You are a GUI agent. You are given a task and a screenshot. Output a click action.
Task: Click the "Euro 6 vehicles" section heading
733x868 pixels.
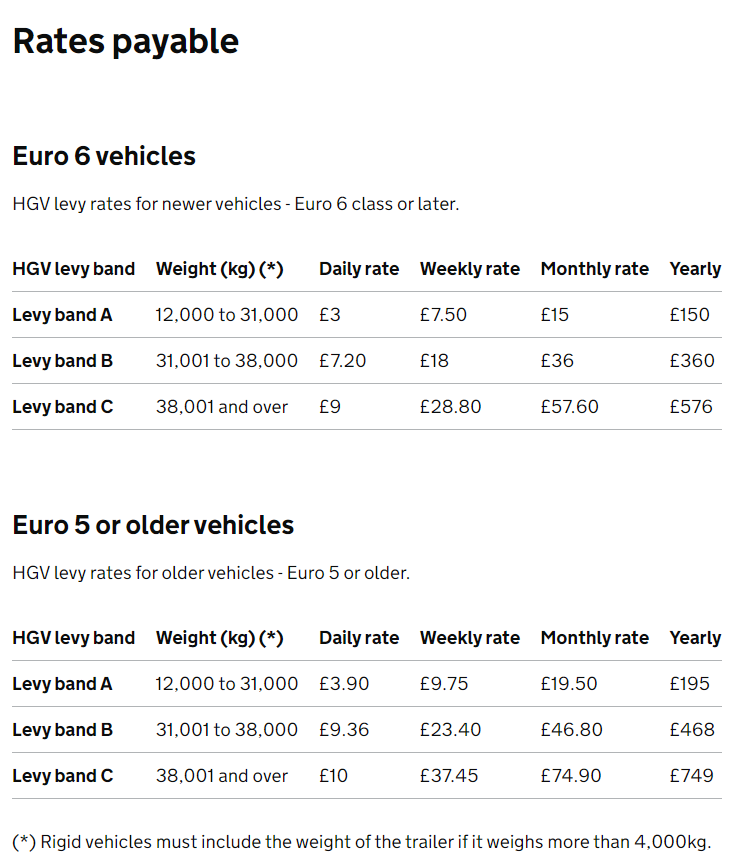[x=104, y=156]
